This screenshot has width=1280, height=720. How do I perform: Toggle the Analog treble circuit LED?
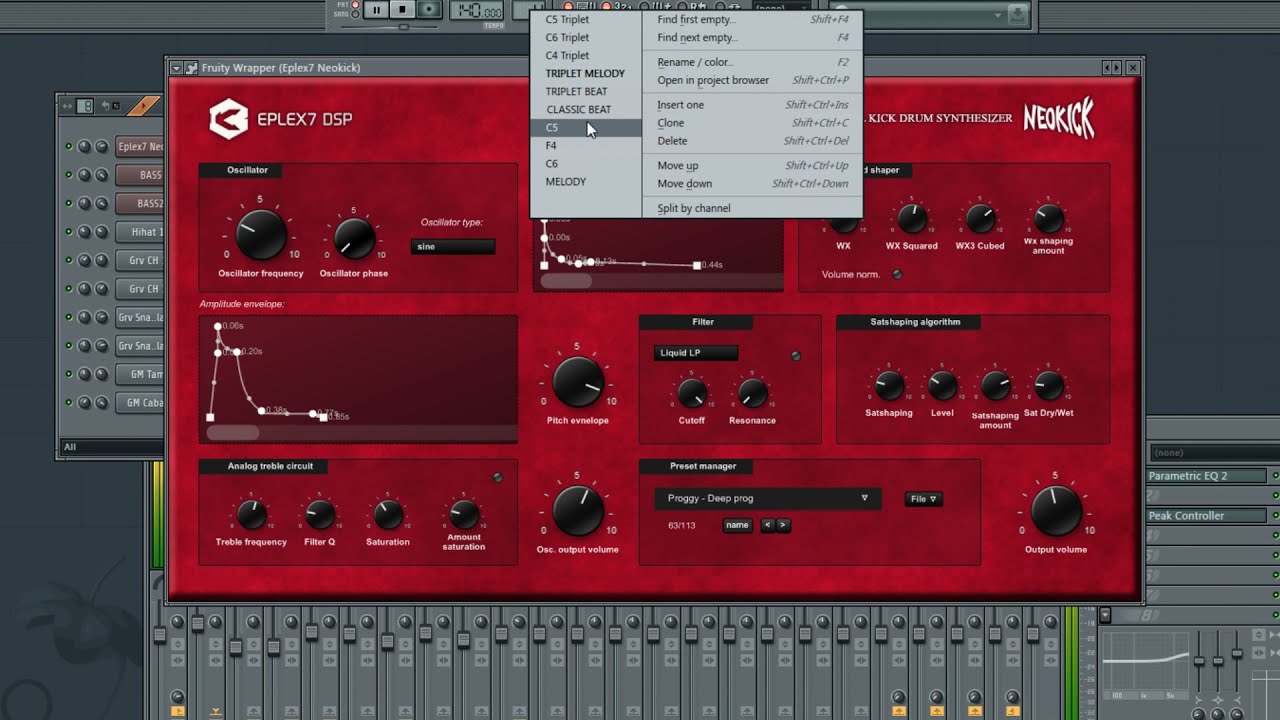click(x=498, y=477)
